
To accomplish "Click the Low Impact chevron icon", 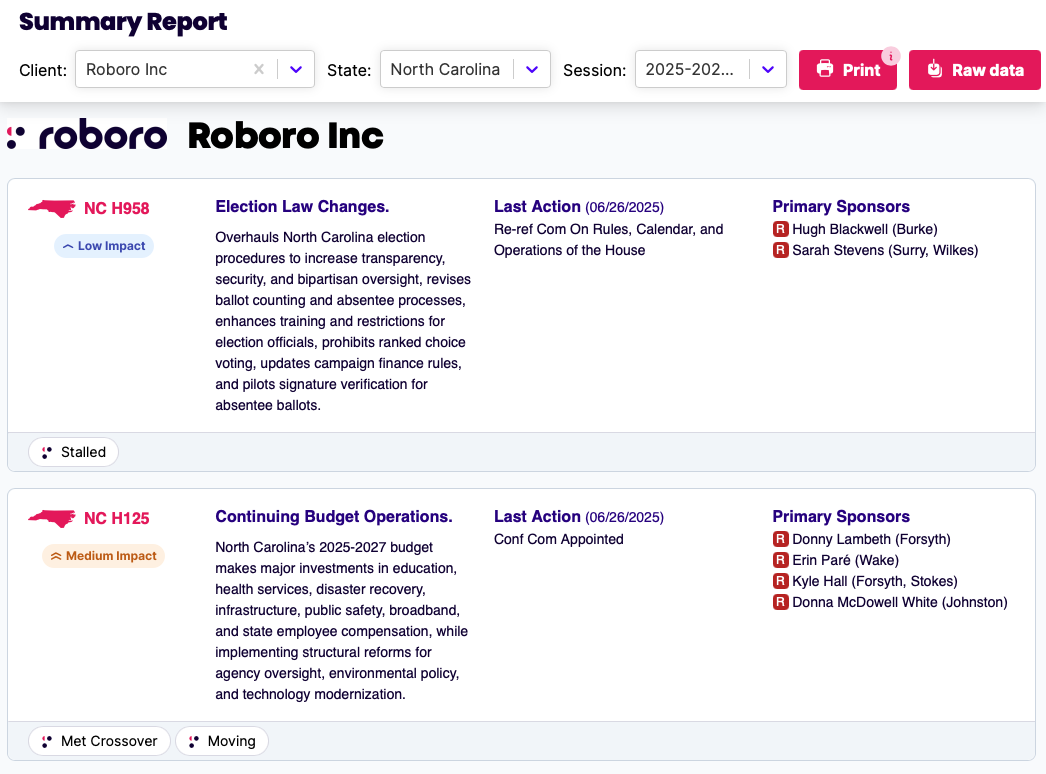I will (x=68, y=246).
